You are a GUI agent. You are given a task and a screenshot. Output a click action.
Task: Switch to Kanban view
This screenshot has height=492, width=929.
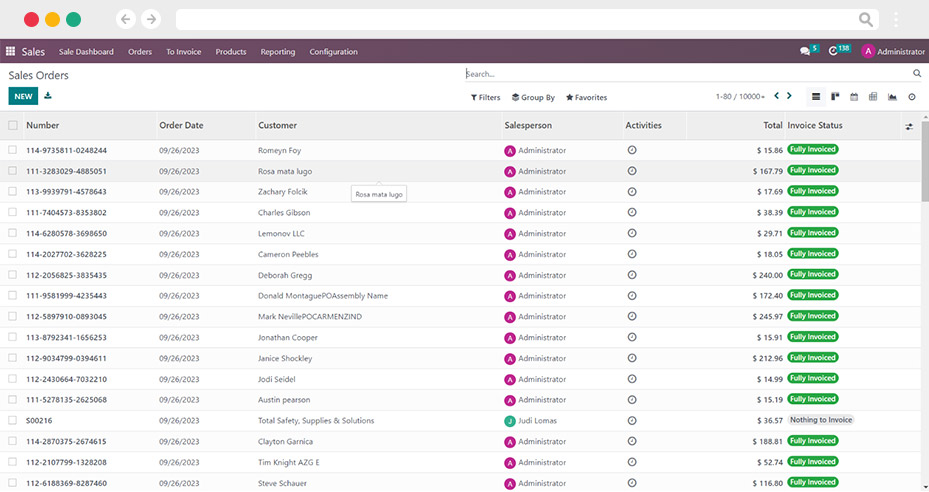(x=835, y=97)
